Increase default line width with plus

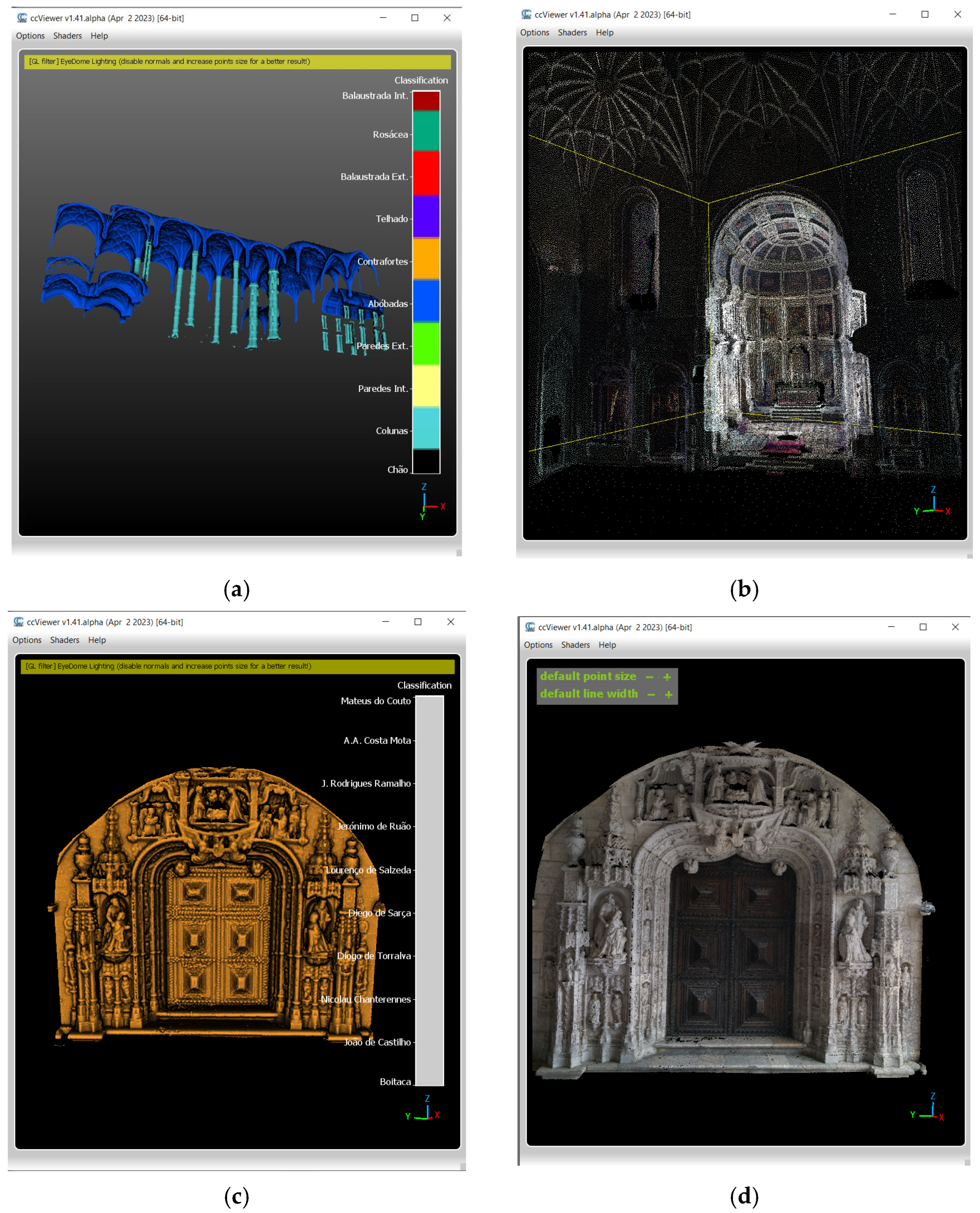point(669,694)
